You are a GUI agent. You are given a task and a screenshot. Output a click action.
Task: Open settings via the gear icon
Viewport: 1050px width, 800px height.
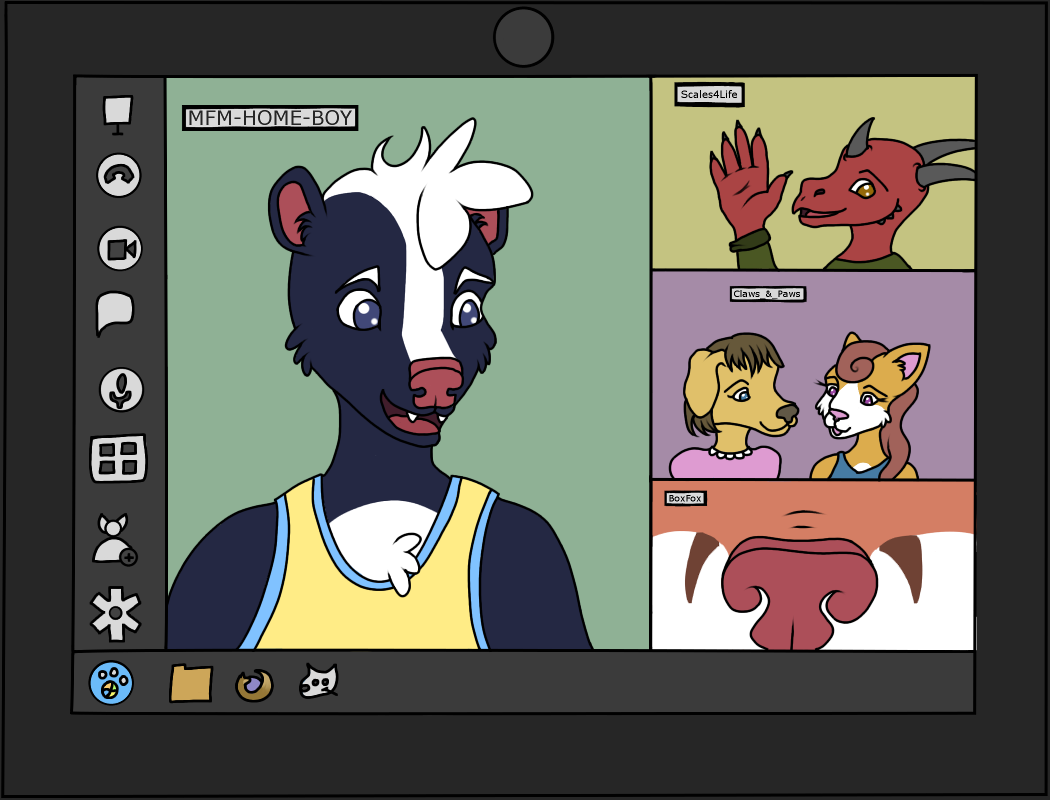(x=116, y=614)
